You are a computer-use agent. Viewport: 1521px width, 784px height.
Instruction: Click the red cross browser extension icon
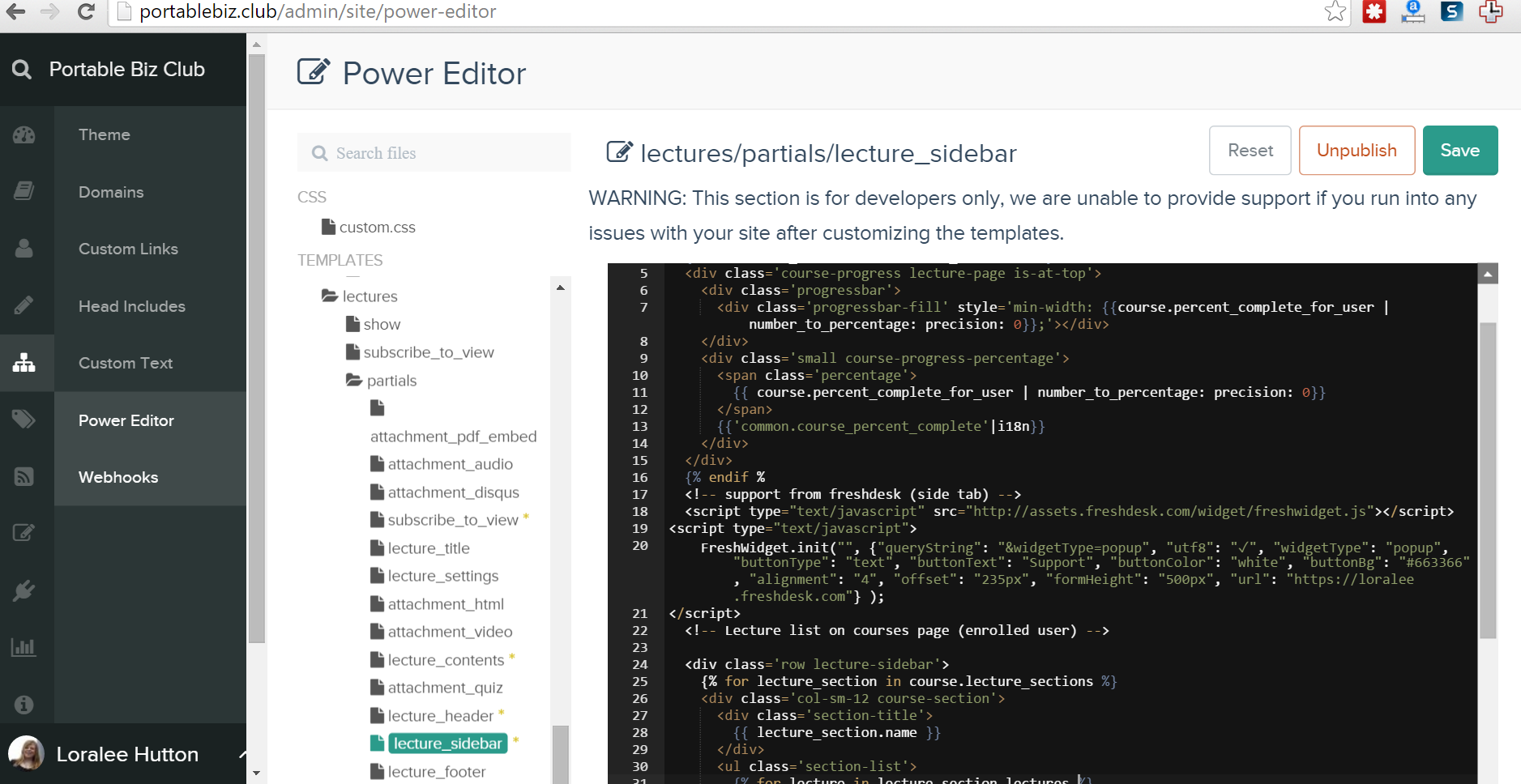pyautogui.click(x=1491, y=11)
